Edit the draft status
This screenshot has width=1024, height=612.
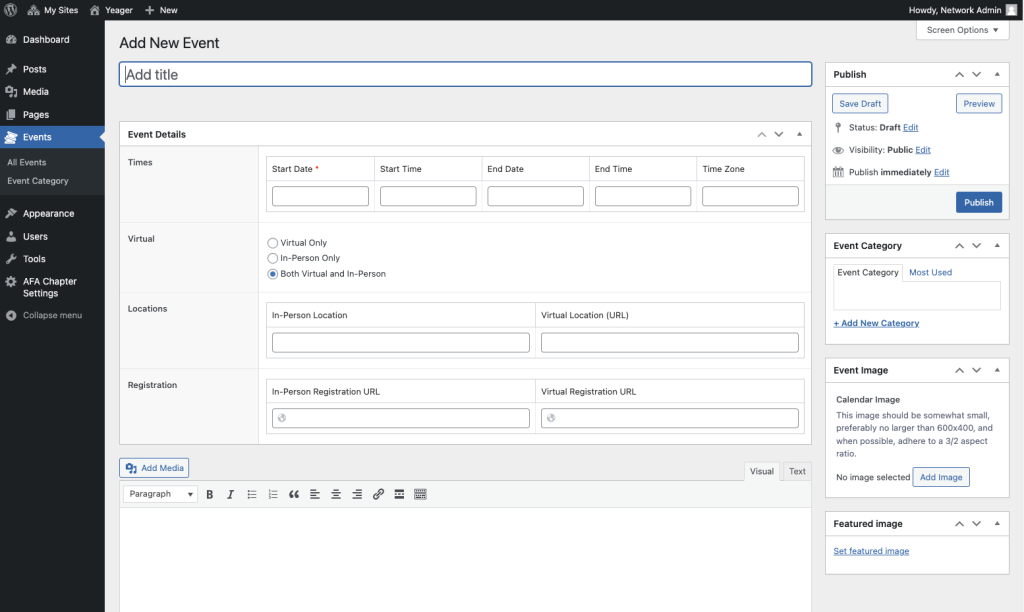(x=910, y=127)
